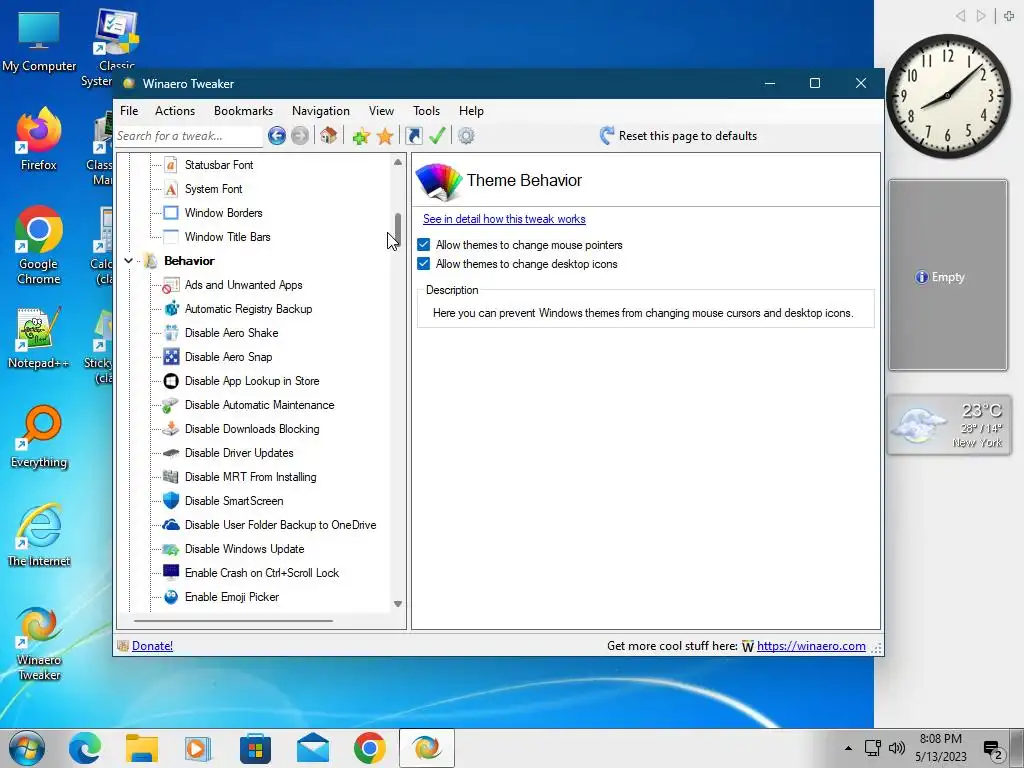1024x768 pixels.
Task: Click the OneDrive cloud icon in the tree
Action: click(170, 525)
